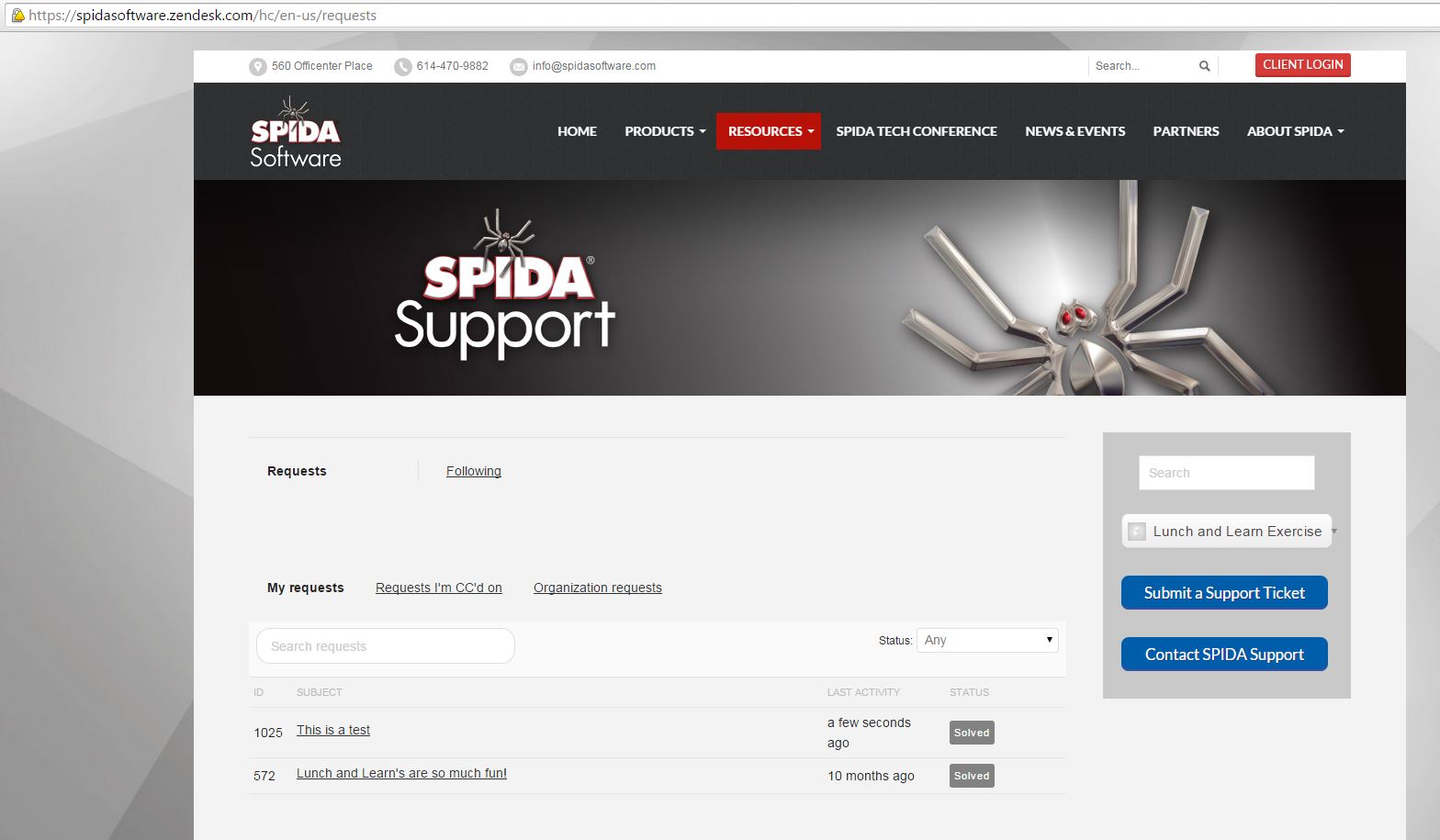
Task: Open the Lunch and Learn Exercise user menu
Action: (1236, 532)
